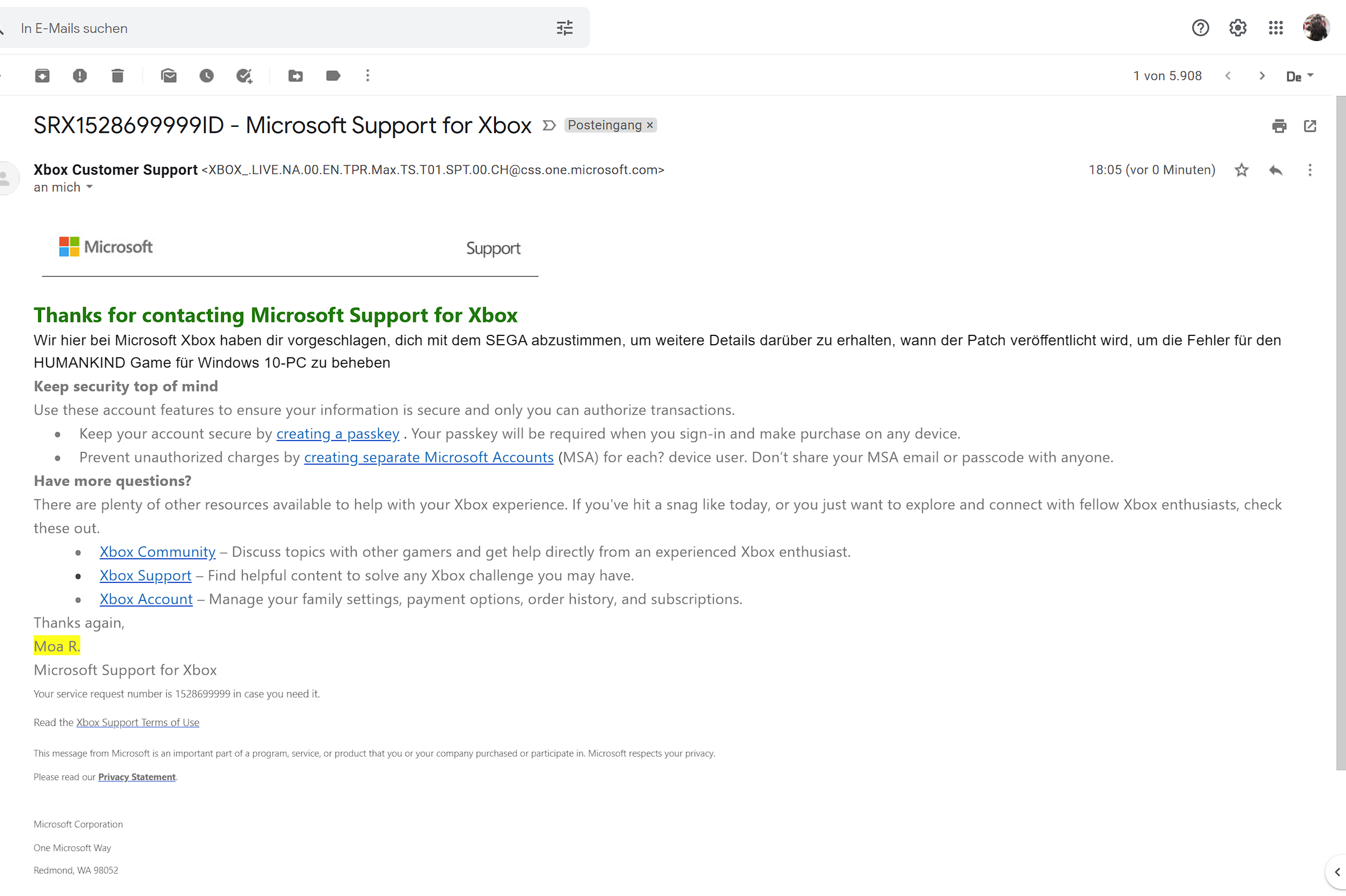Viewport: 1346px width, 896px height.
Task: Remove the Posteingang label
Action: pyautogui.click(x=650, y=124)
